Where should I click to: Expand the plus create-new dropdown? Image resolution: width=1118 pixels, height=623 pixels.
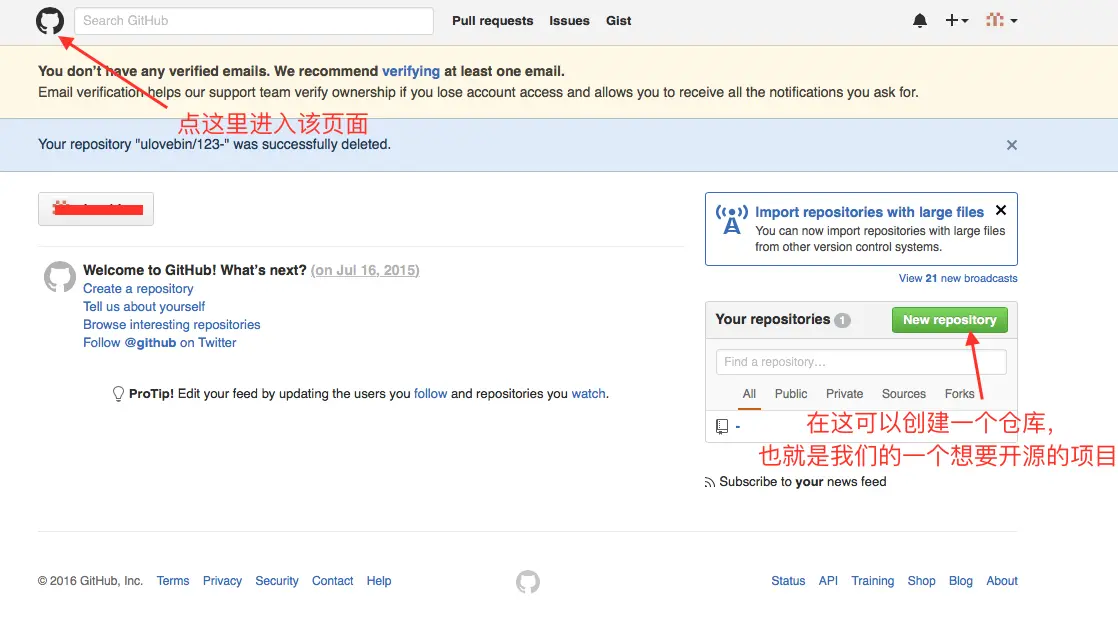click(956, 21)
